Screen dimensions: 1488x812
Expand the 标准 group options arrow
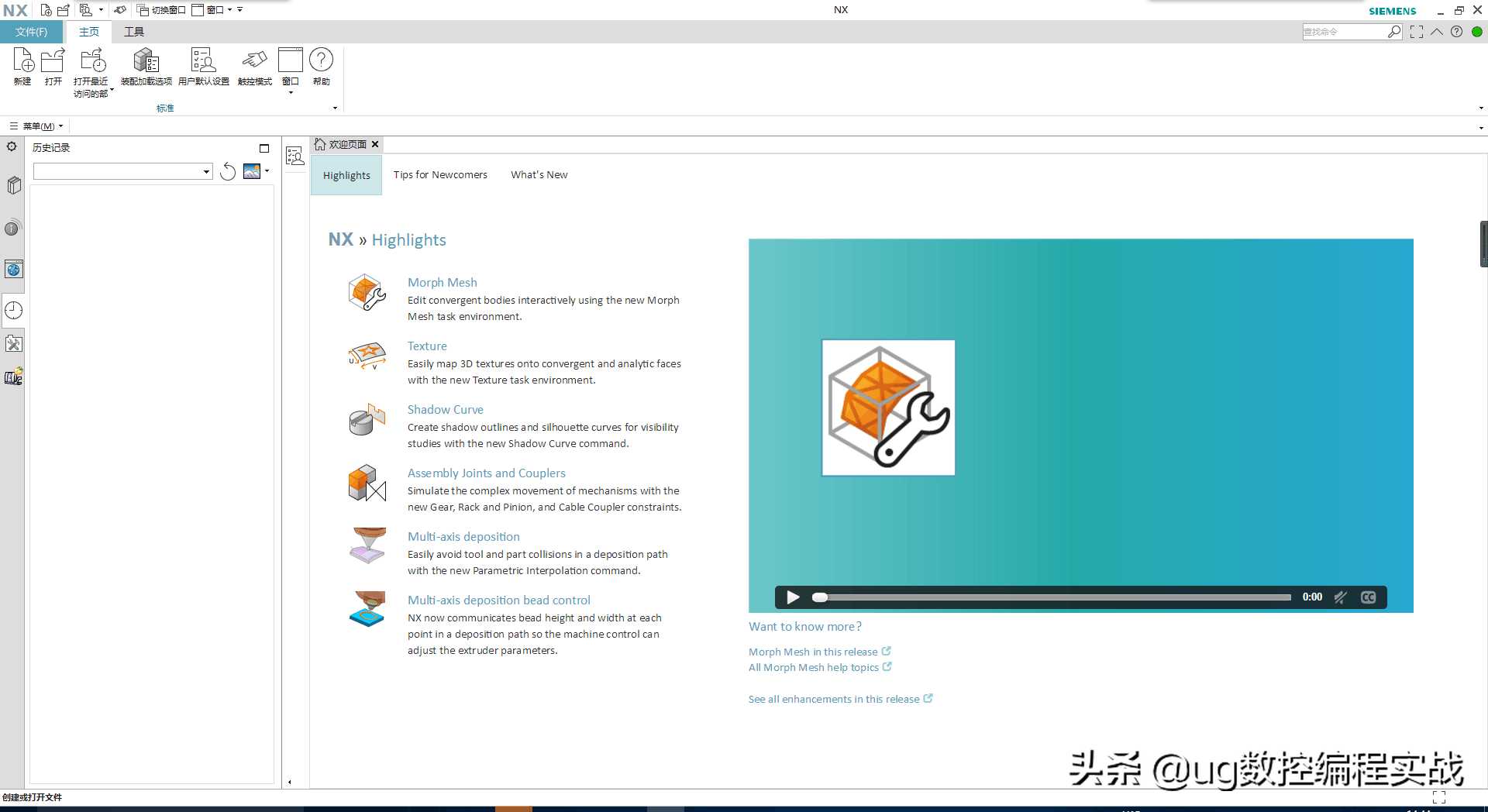pos(335,108)
